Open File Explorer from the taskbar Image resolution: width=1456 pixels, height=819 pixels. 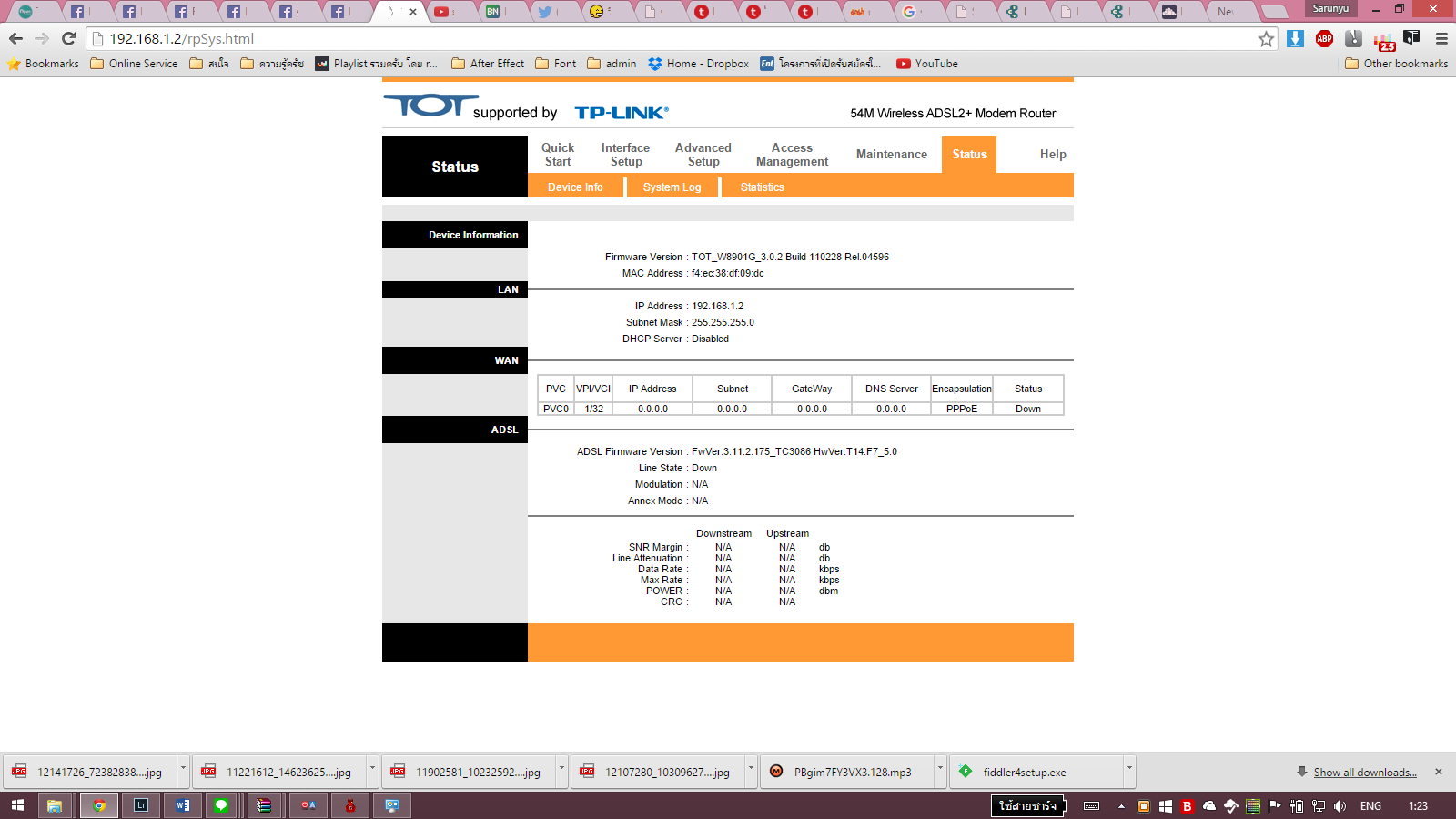click(x=55, y=805)
